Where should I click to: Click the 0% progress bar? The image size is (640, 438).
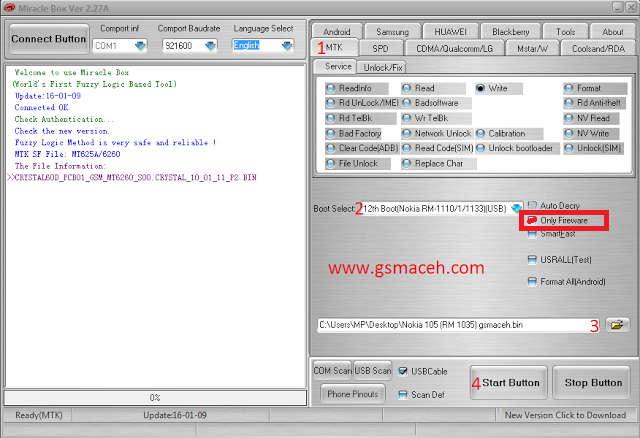click(x=155, y=398)
